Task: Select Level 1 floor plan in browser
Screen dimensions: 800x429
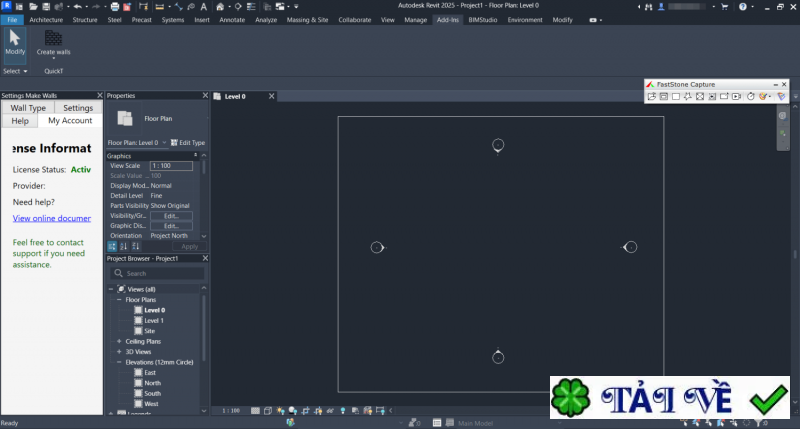Action: point(154,320)
